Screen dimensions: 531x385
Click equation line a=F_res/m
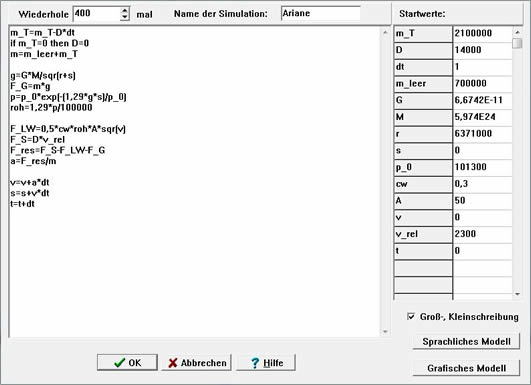tap(33, 161)
